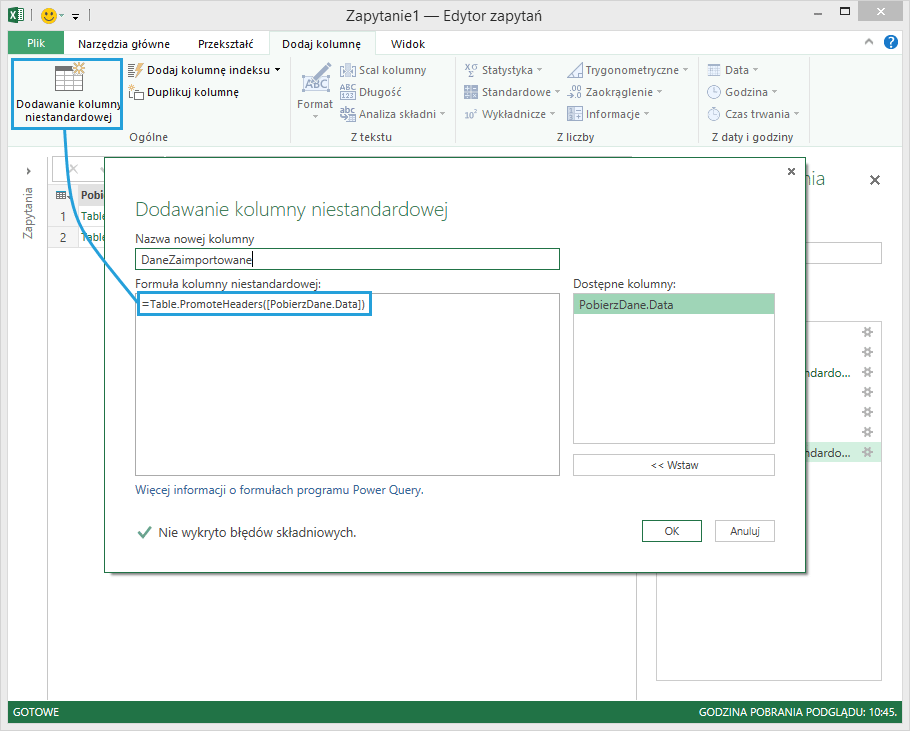Screen dimensions: 910x731
Task: Open link about Power Query formulas
Action: point(279,490)
